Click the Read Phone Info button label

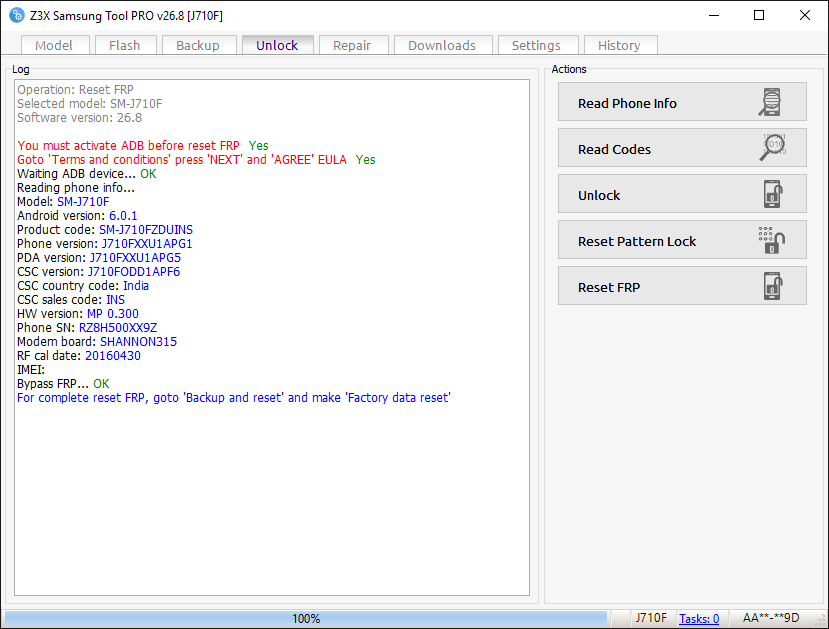(x=627, y=104)
